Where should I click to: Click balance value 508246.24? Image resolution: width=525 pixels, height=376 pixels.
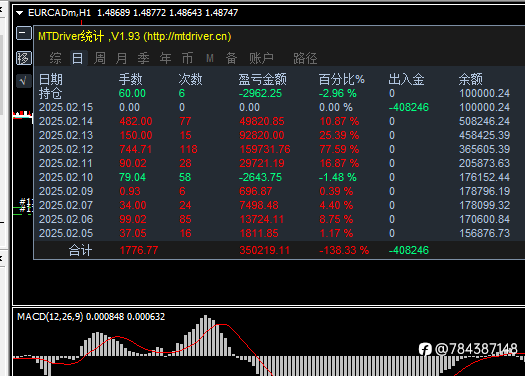(484, 122)
